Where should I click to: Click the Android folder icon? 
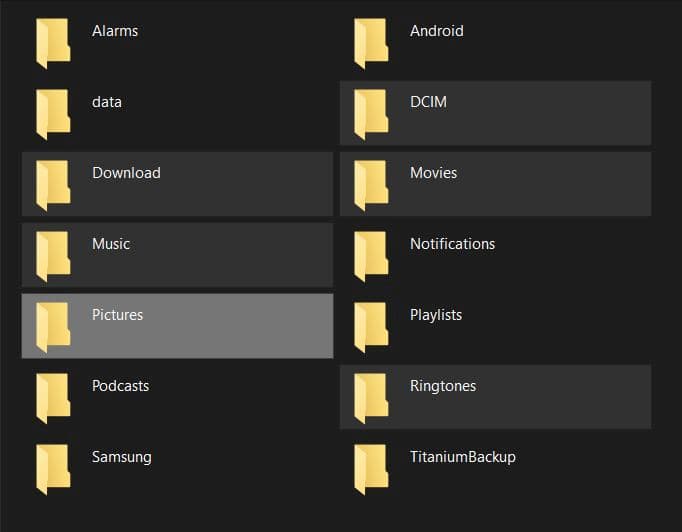[x=371, y=43]
